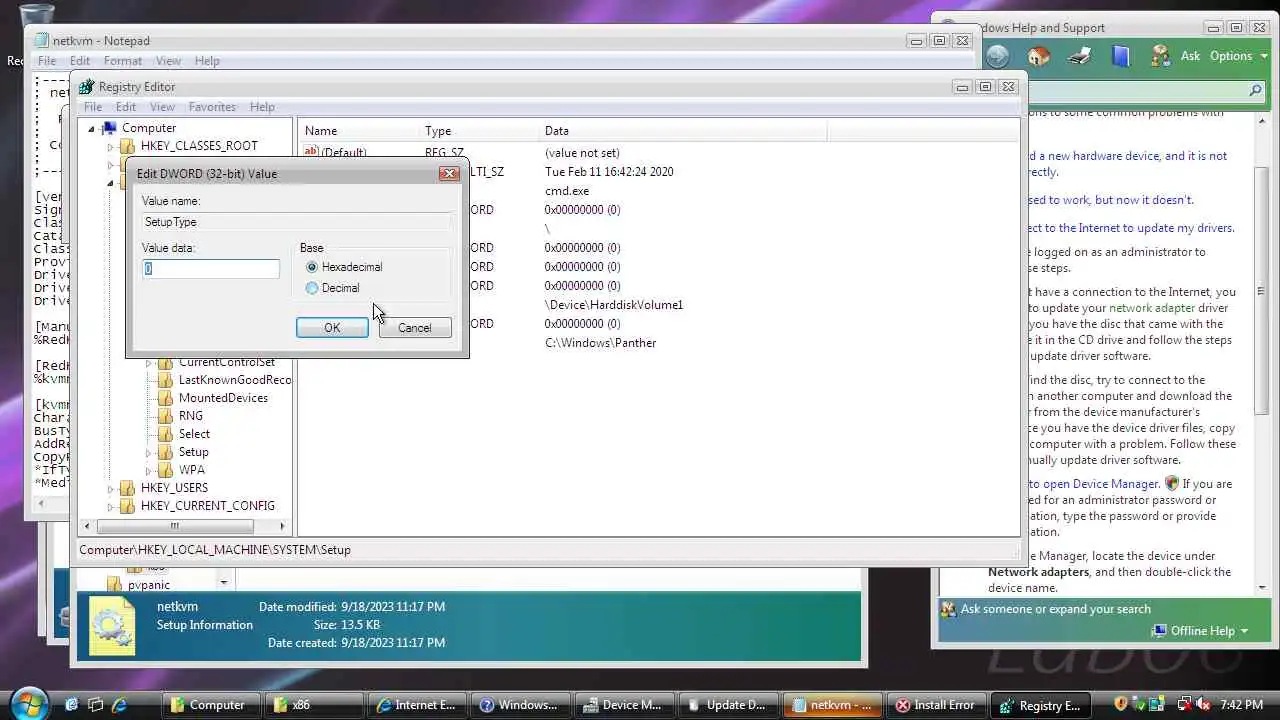Select the LastKnownGoodRecovery folder icon

coord(165,380)
